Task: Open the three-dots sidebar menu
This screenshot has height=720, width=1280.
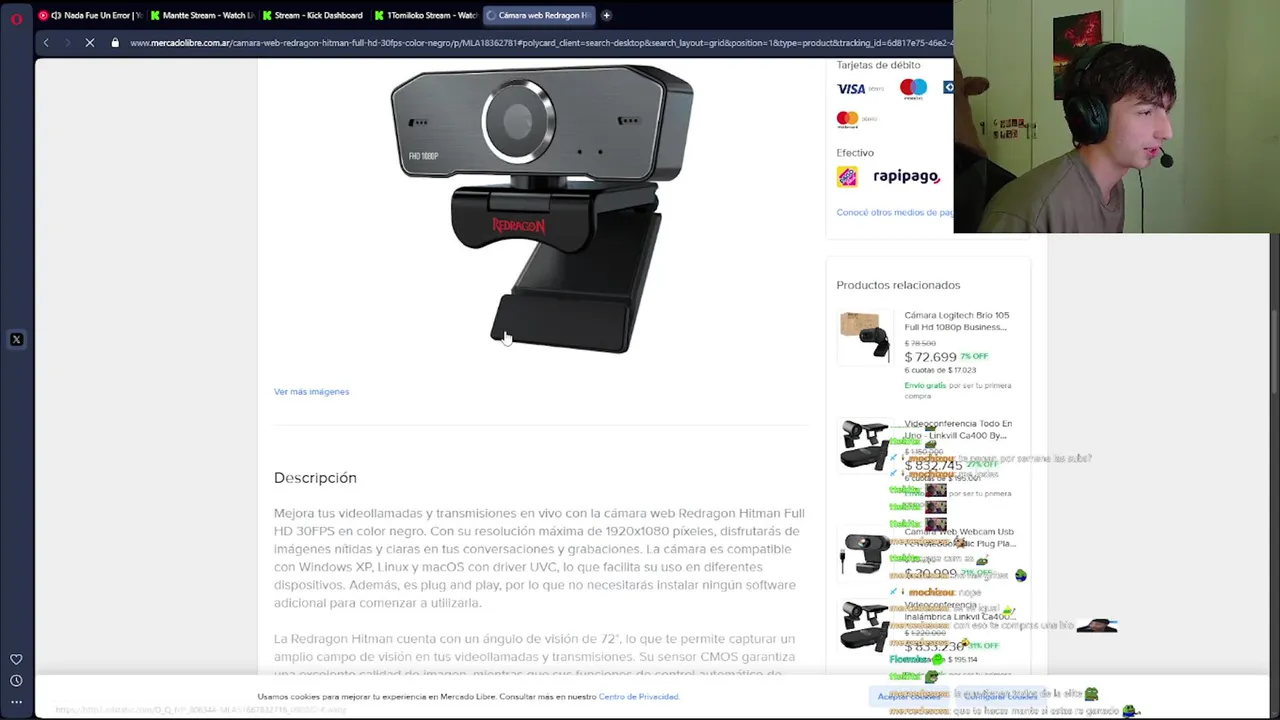Action: (x=16, y=702)
